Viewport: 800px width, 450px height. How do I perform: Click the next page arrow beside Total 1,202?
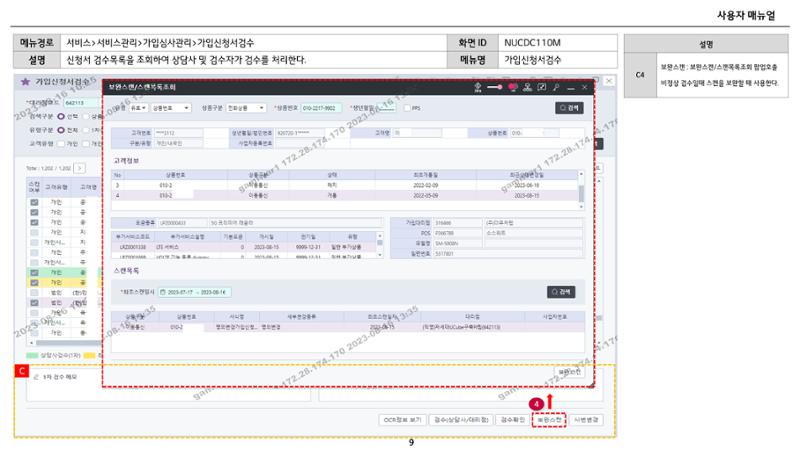click(80, 168)
